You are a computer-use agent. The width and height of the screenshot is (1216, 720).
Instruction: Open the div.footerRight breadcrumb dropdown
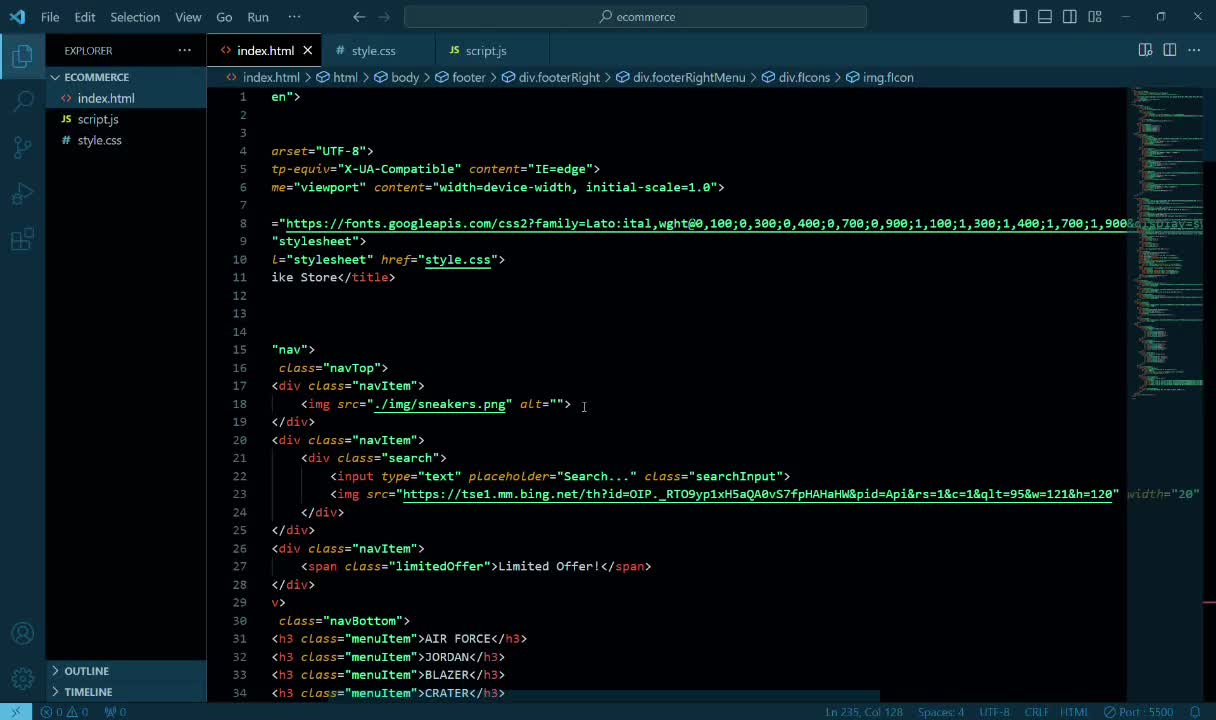point(551,77)
